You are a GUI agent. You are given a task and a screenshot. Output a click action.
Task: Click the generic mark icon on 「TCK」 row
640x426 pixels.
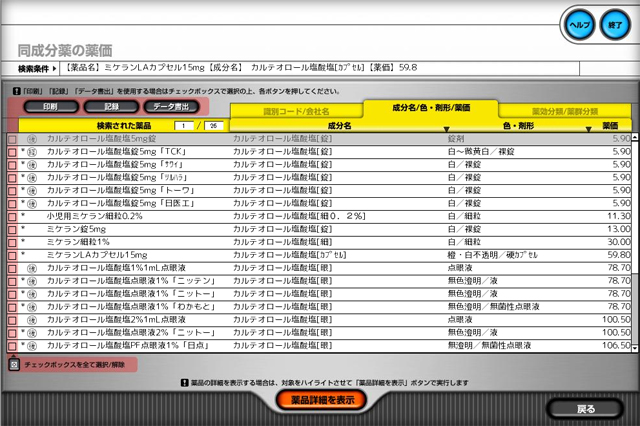(32, 152)
